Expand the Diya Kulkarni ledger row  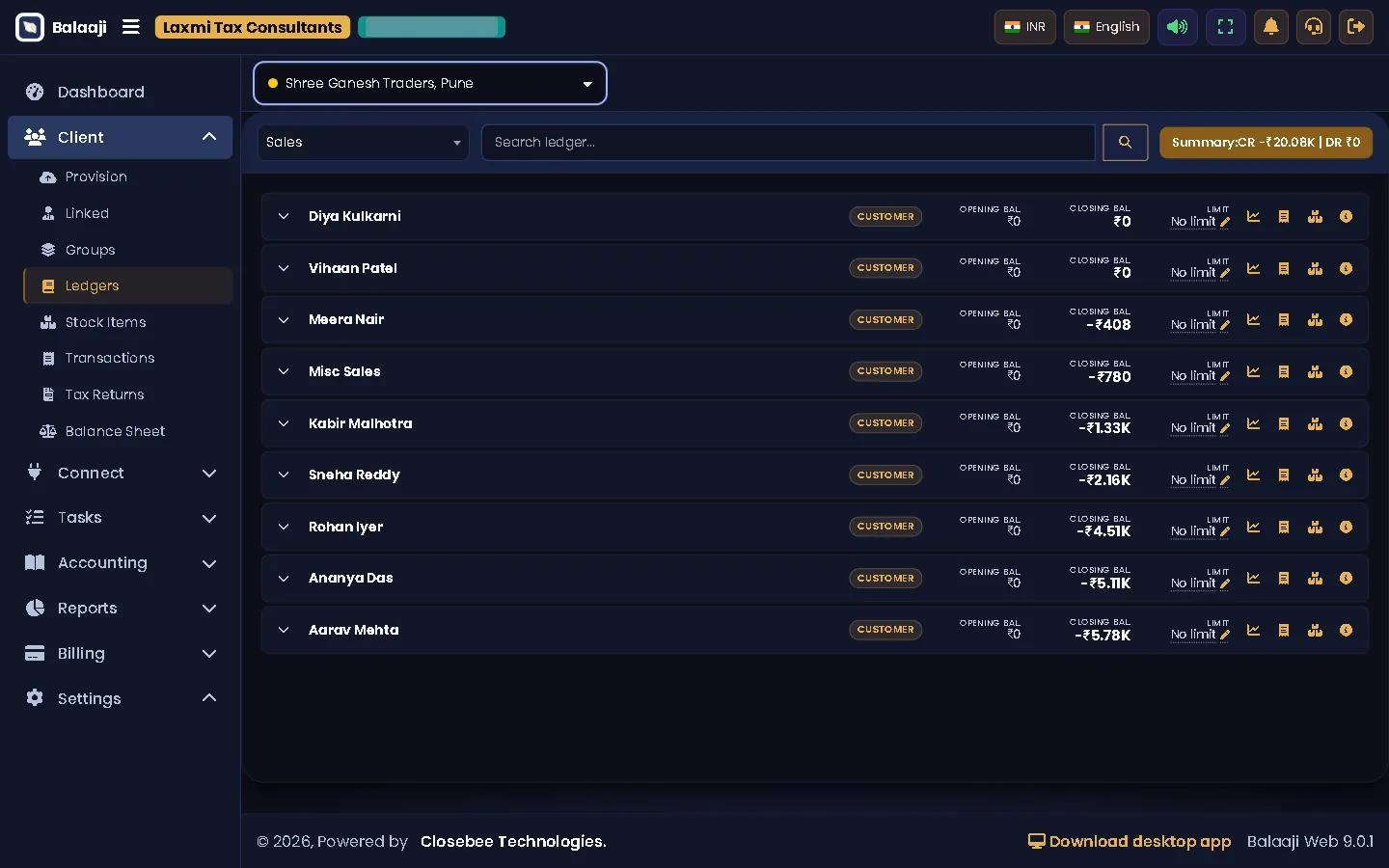pos(284,217)
